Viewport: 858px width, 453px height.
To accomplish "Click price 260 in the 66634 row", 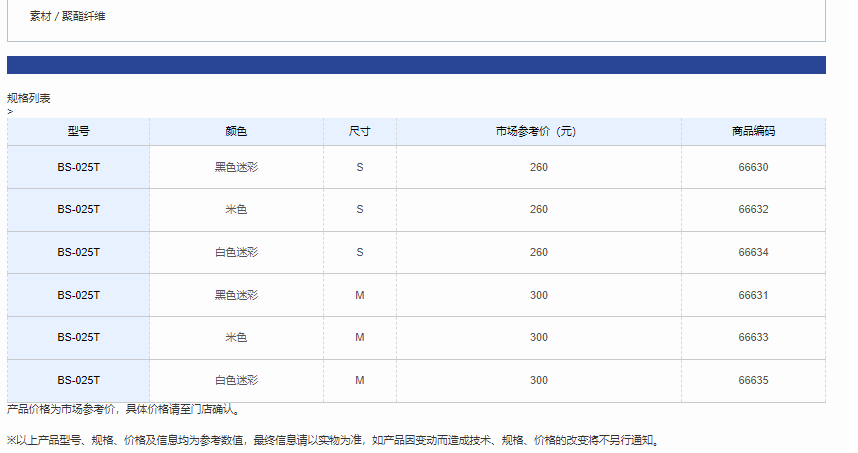I will [538, 252].
